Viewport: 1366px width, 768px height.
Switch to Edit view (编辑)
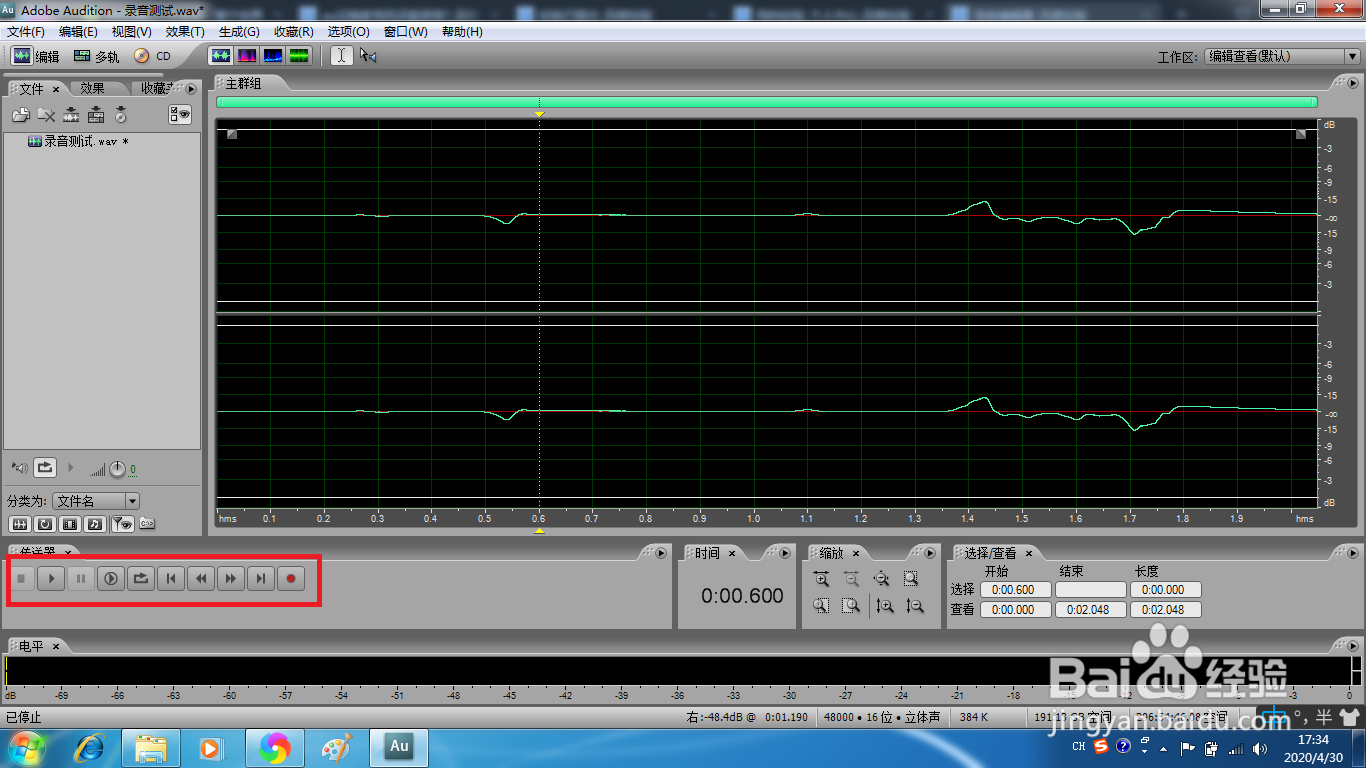pyautogui.click(x=36, y=56)
